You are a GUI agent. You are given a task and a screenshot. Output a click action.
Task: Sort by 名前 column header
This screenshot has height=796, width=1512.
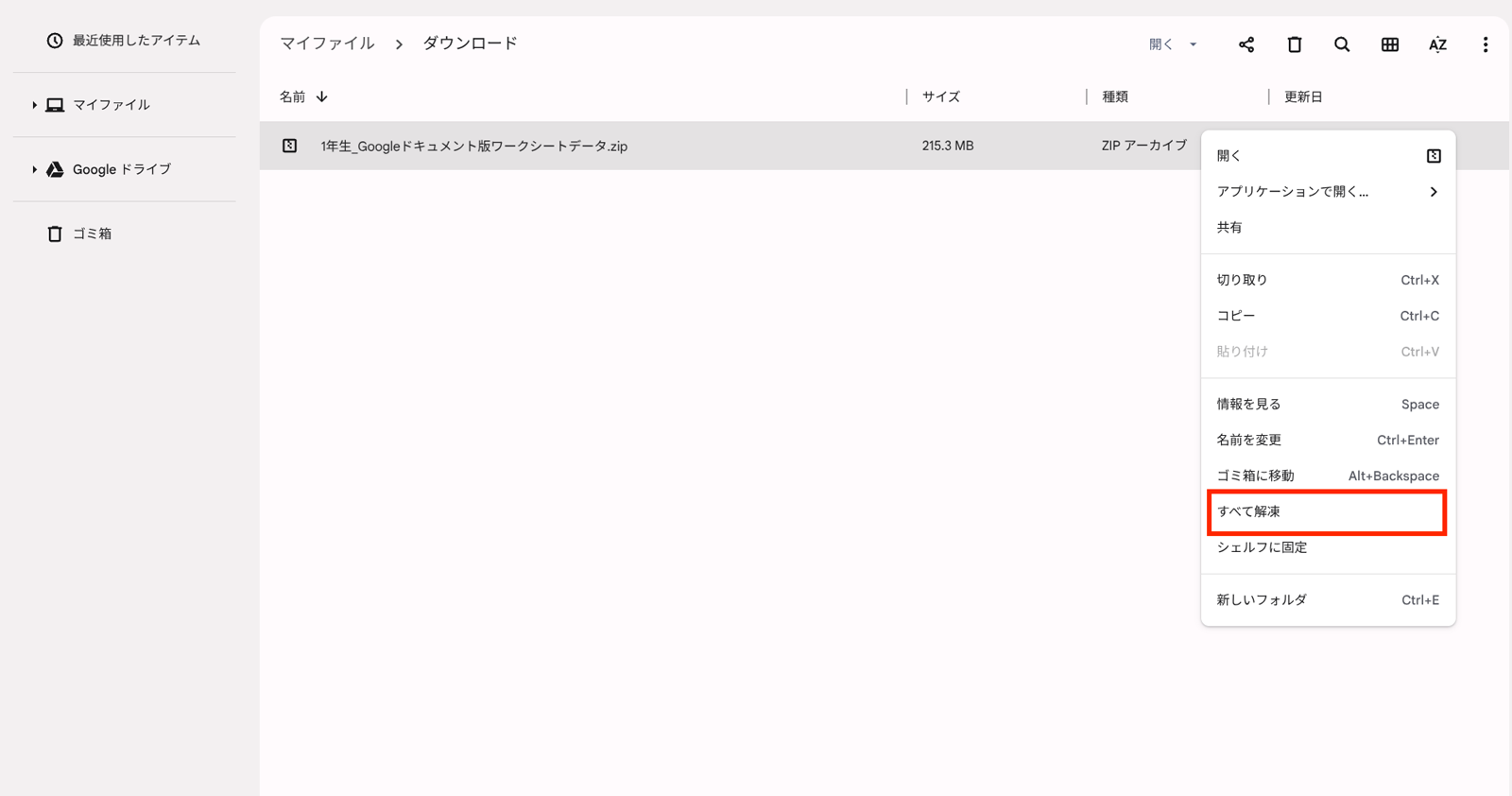[293, 96]
